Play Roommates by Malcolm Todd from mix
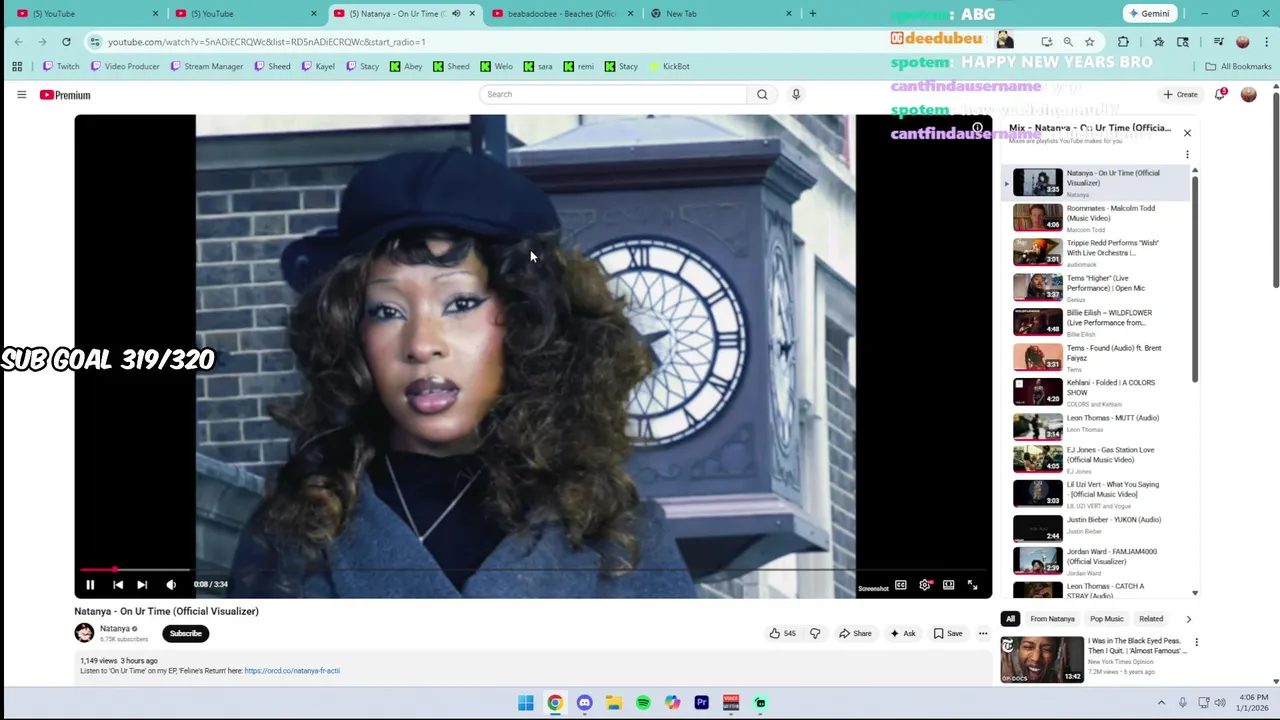The height and width of the screenshot is (720, 1280). [x=1098, y=218]
